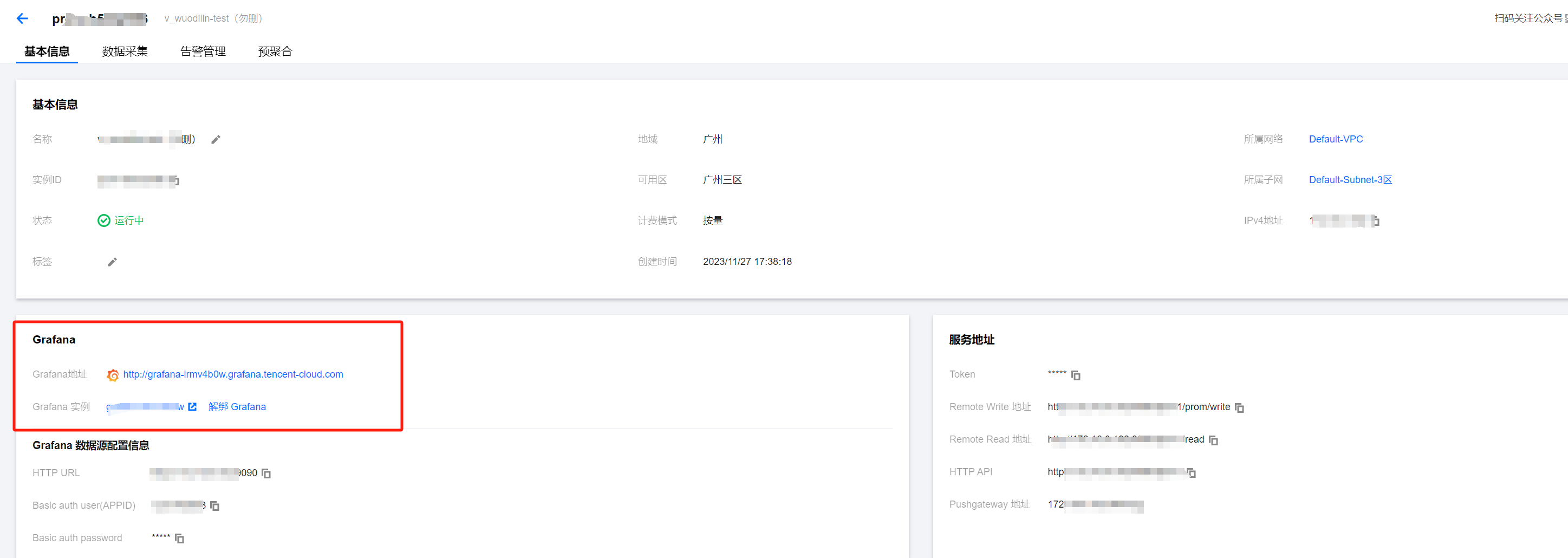Open the Default-VPC network link
This screenshot has width=1568, height=558.
pyautogui.click(x=1336, y=139)
